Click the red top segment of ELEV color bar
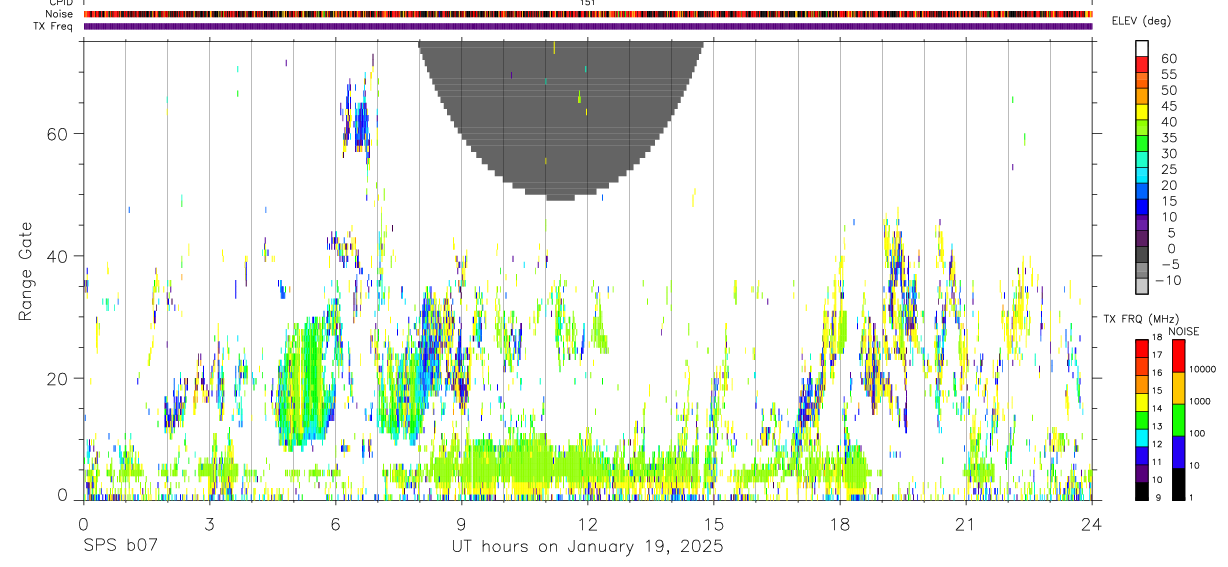Screen dimensions: 1228x567 [x=1142, y=65]
